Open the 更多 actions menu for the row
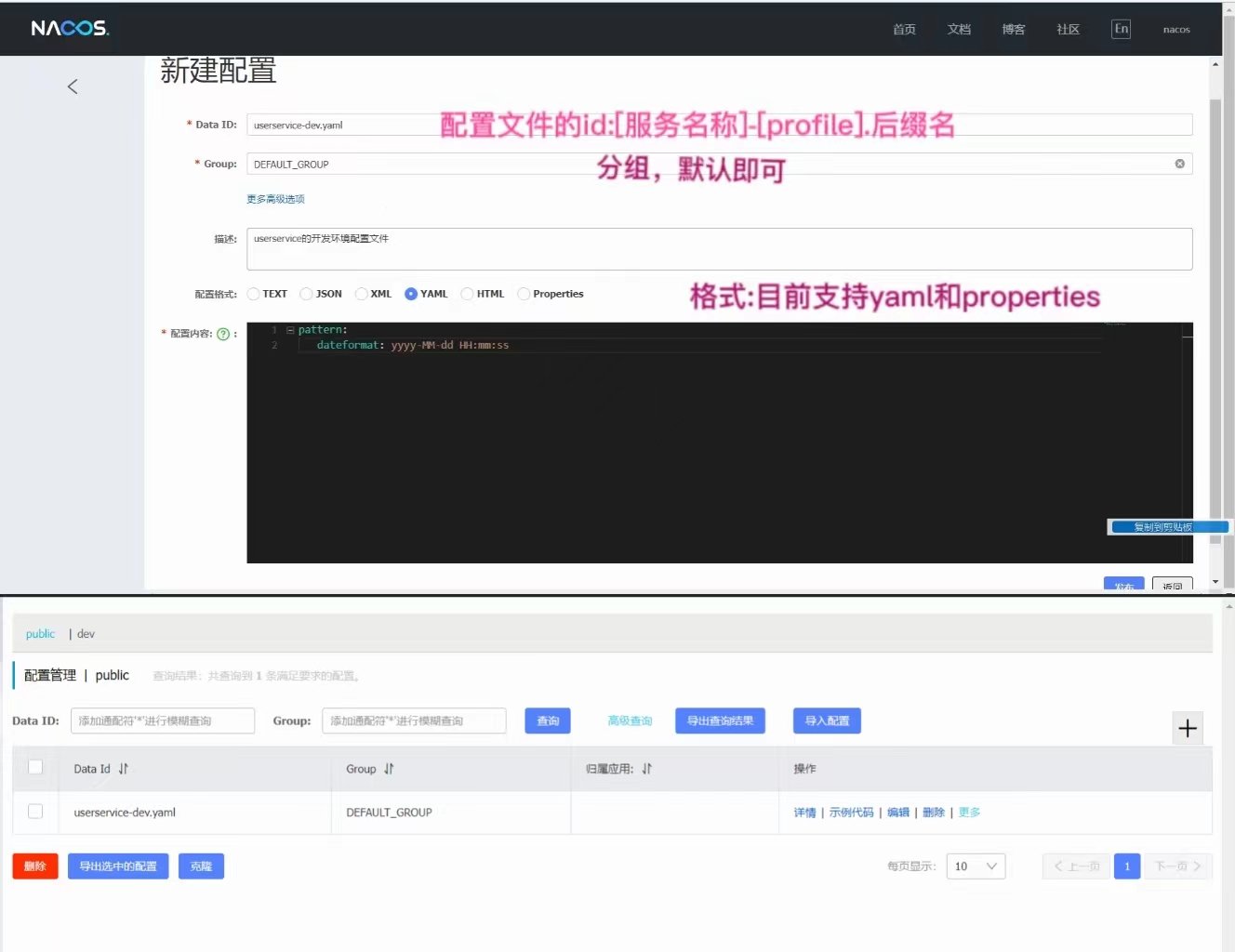This screenshot has width=1235, height=952. pos(969,812)
